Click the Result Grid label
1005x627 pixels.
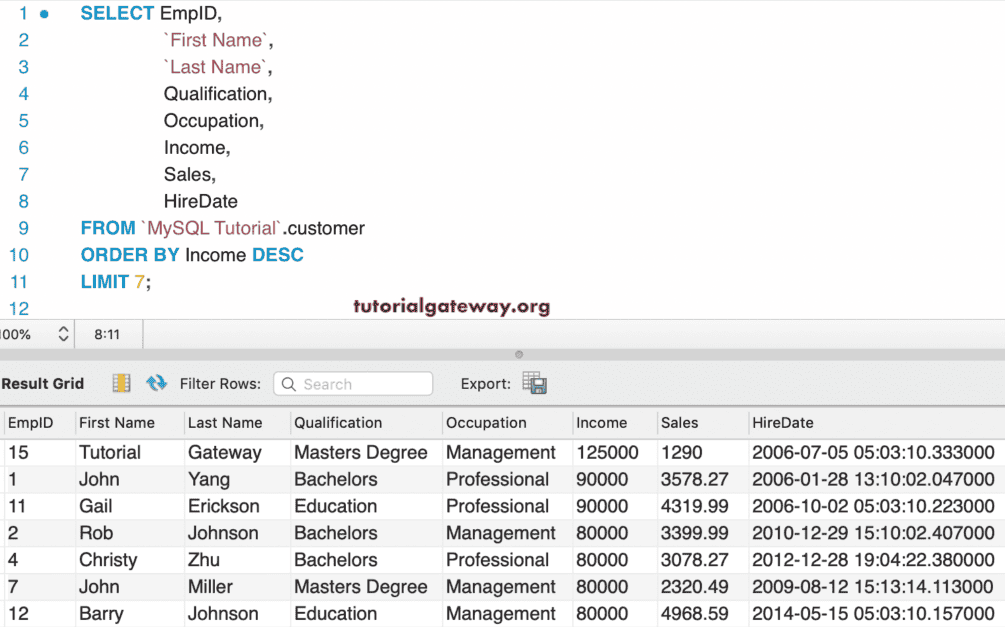click(42, 383)
